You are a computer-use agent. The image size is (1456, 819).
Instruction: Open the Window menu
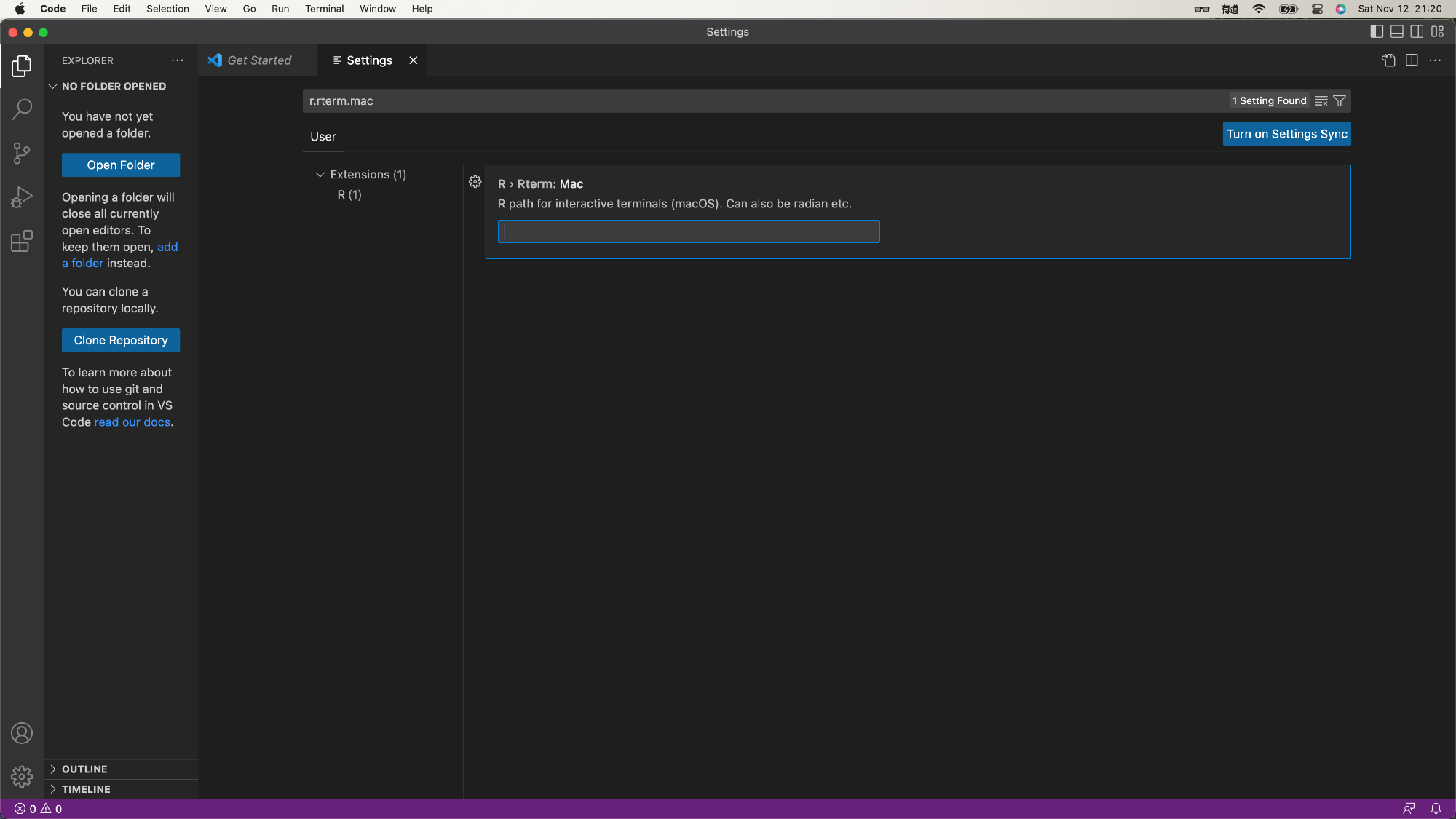(378, 9)
